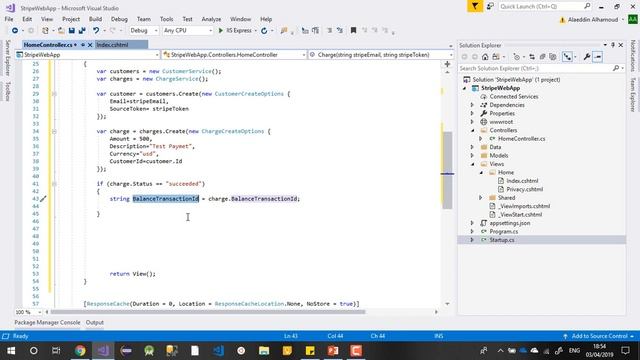This screenshot has width=640, height=360.
Task: Toggle the File Nesting button in Solution Explorer
Action: (x=567, y=57)
